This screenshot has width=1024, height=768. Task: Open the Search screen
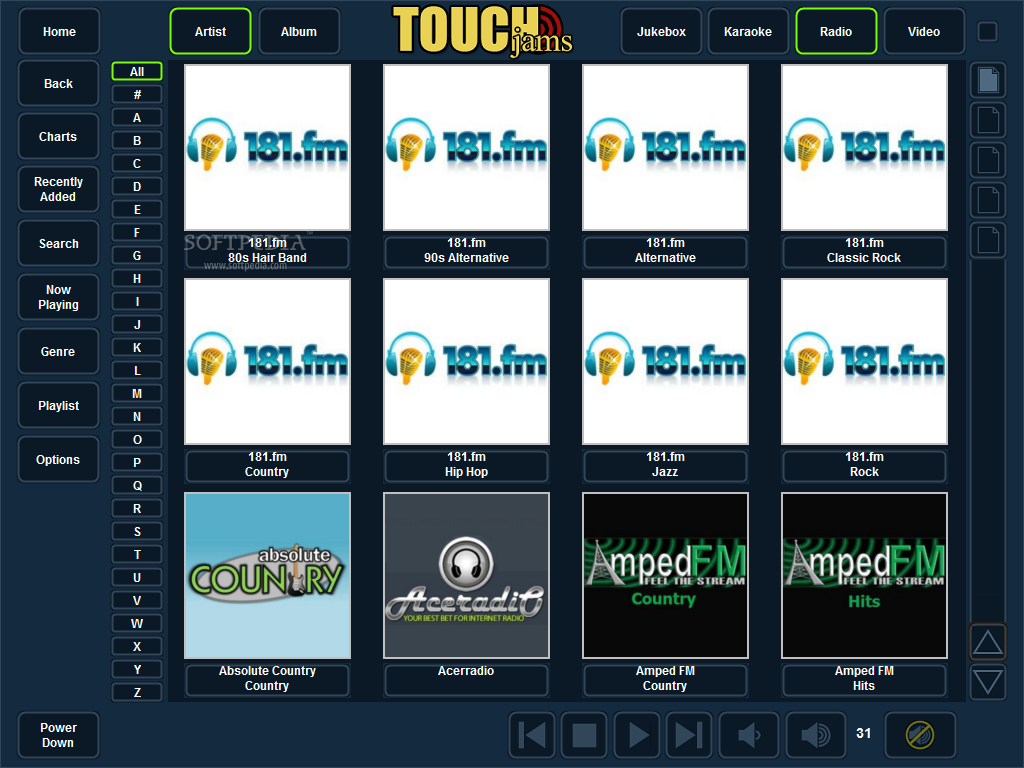coord(59,244)
